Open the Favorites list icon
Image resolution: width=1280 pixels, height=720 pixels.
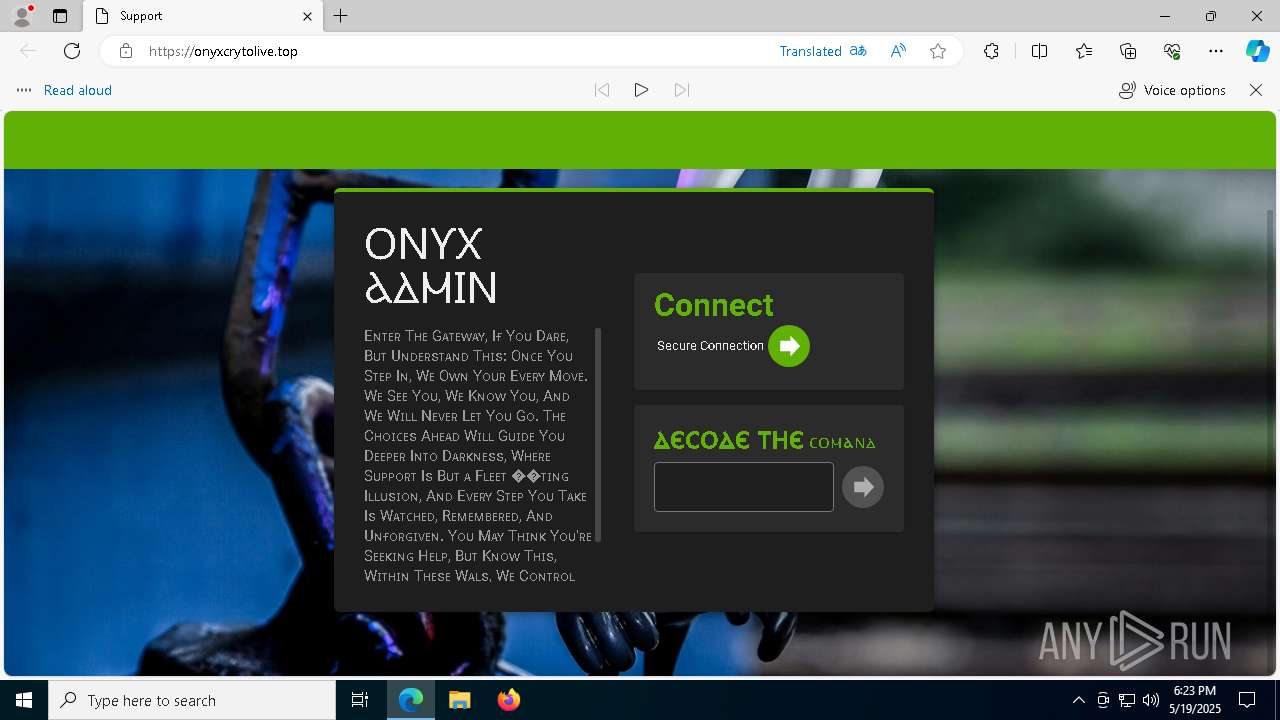point(1084,51)
